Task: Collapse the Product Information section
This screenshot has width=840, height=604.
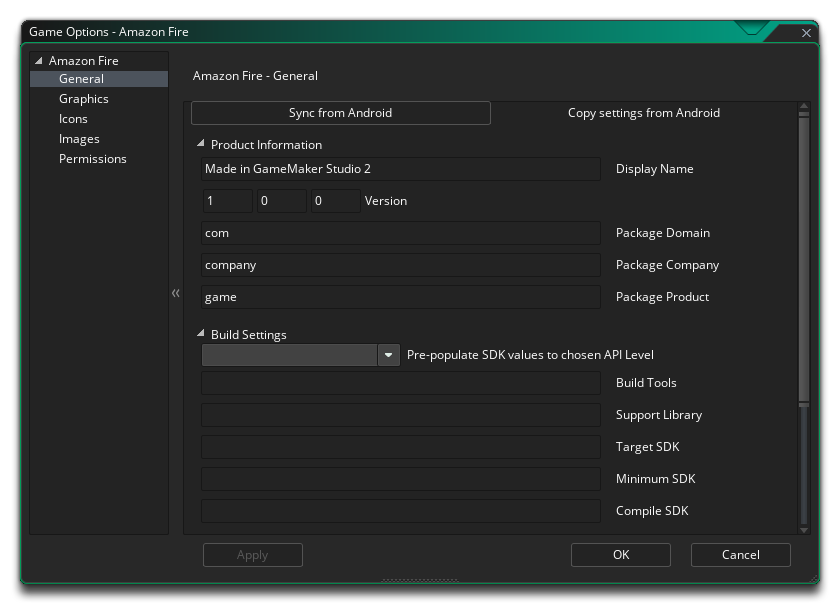Action: tap(200, 144)
